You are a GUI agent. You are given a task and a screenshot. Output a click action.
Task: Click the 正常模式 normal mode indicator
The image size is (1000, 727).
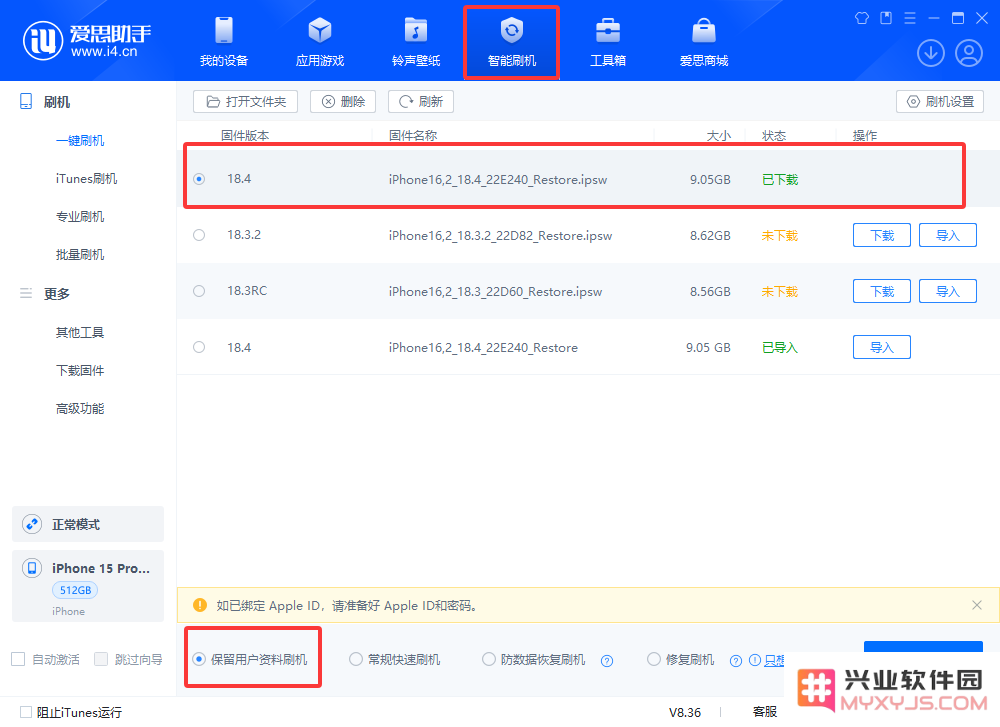tap(88, 524)
